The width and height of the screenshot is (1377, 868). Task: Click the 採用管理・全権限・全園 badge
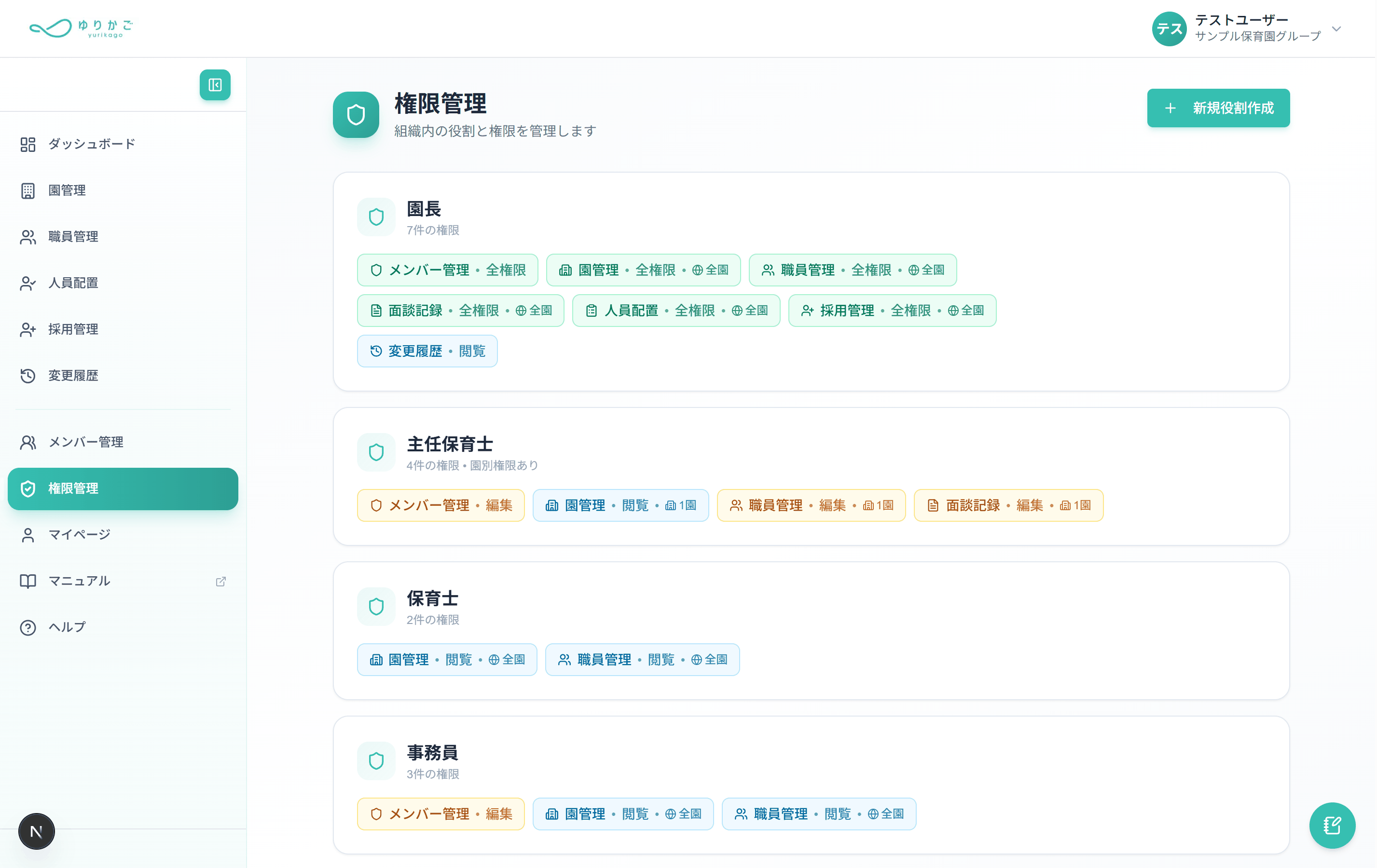[x=892, y=310]
